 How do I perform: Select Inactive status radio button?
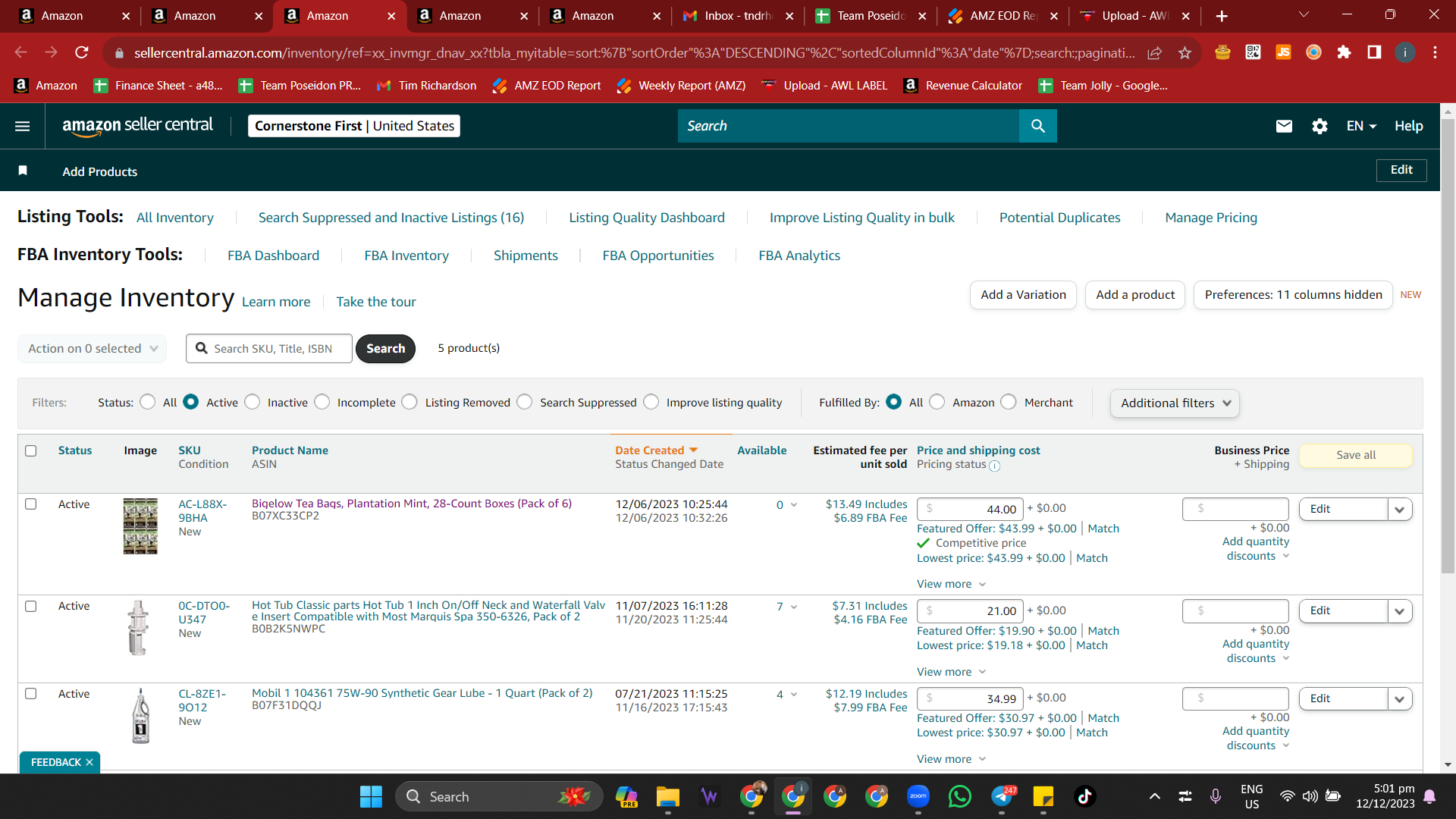pos(253,402)
